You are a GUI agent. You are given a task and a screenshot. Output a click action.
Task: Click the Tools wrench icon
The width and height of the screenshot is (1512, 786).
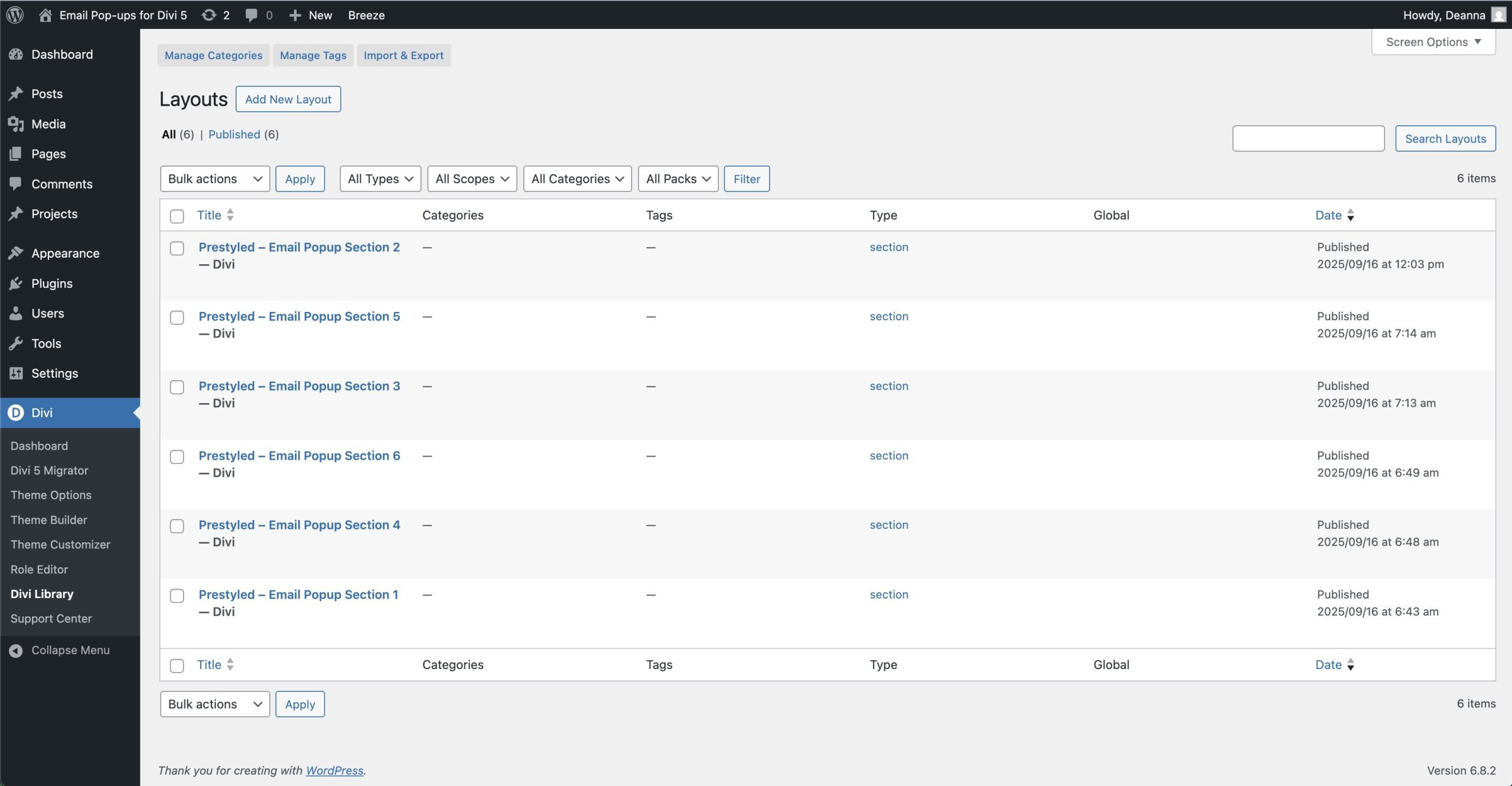(x=16, y=343)
